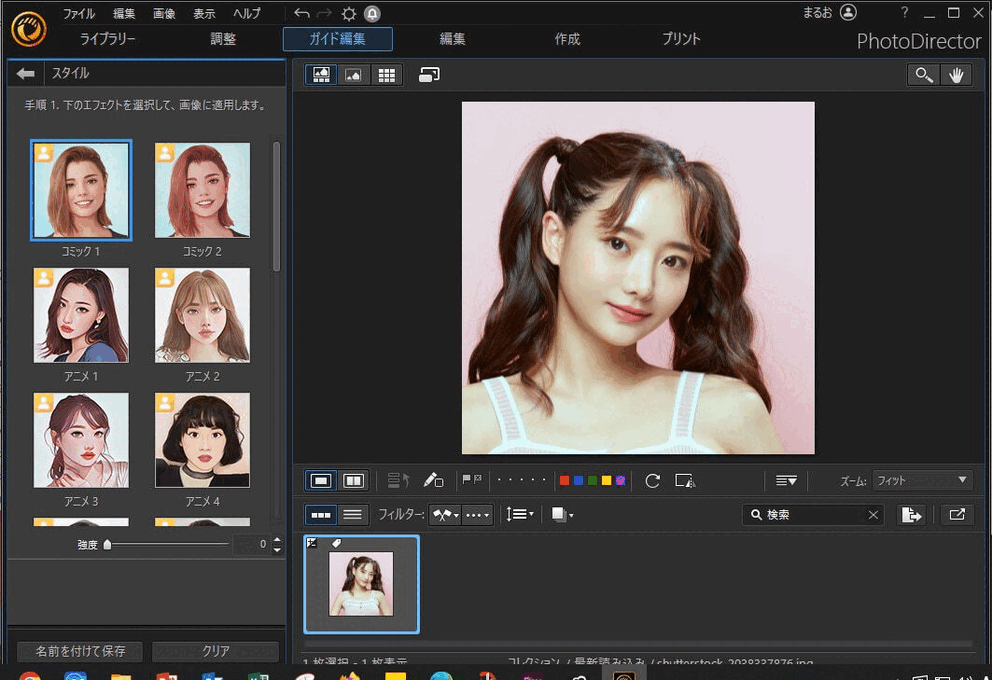Apply the アニメ 2 style thumbnail
The width and height of the screenshot is (992, 680).
tap(202, 316)
